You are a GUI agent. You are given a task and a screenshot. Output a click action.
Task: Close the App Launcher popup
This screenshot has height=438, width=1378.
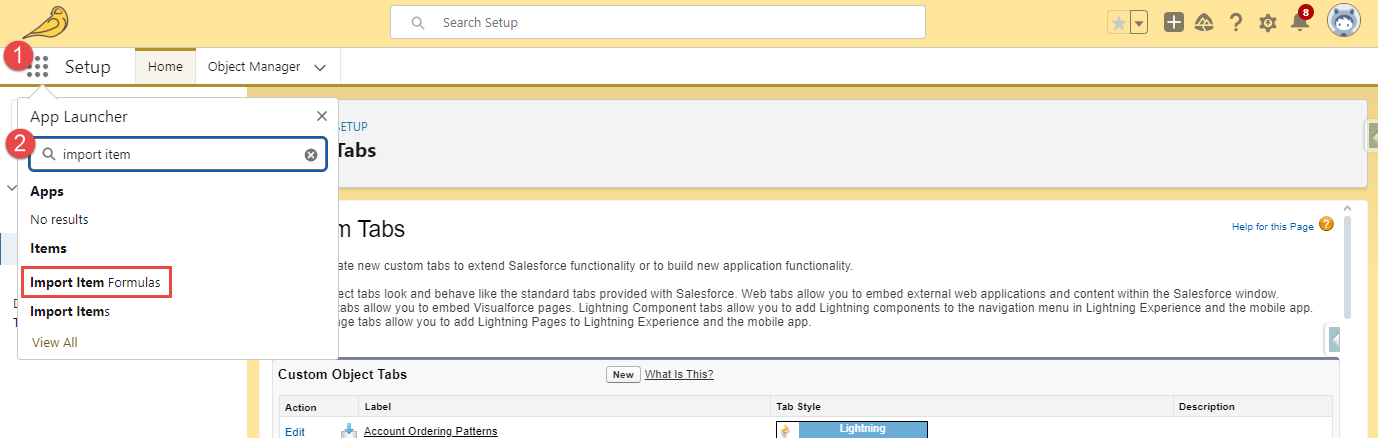coord(321,116)
